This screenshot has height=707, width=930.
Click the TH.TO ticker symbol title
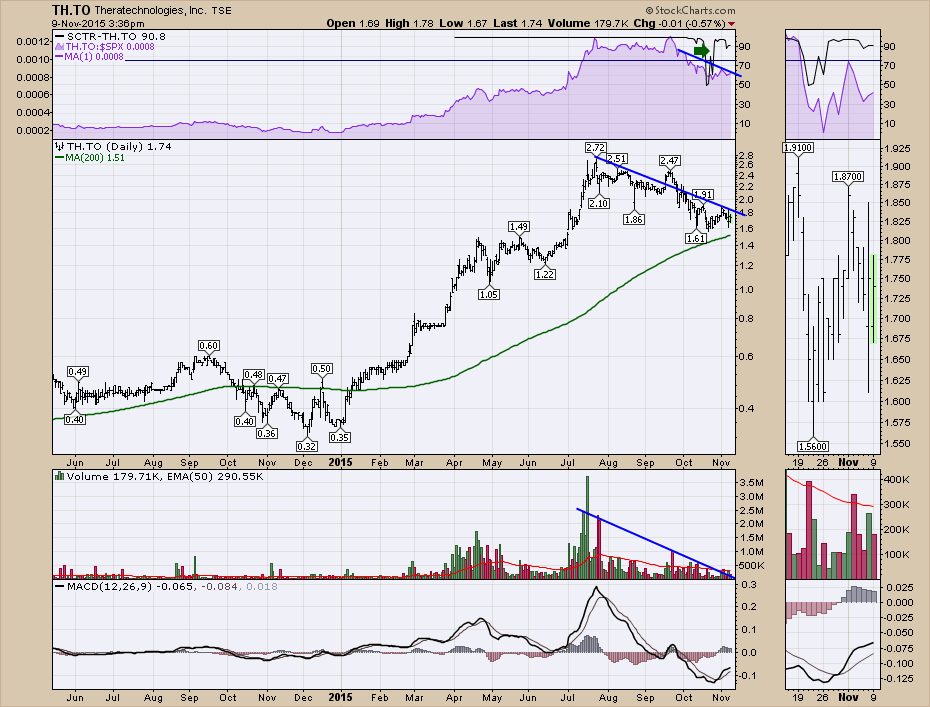tap(71, 10)
